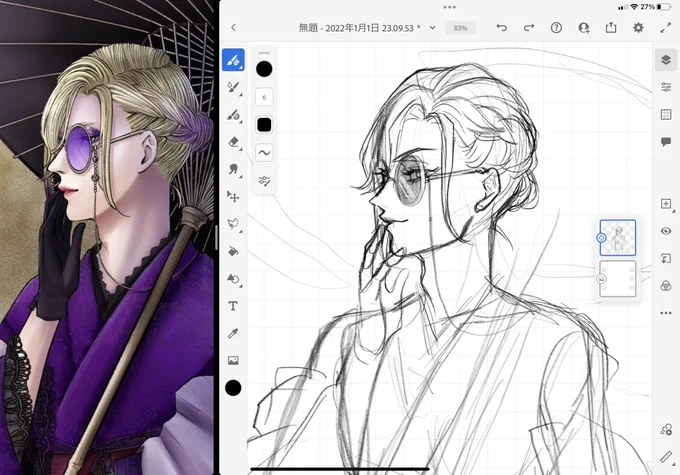This screenshot has height=475, width=680.
Task: Open the ruler drawing aids icon
Action: pyautogui.click(x=666, y=457)
